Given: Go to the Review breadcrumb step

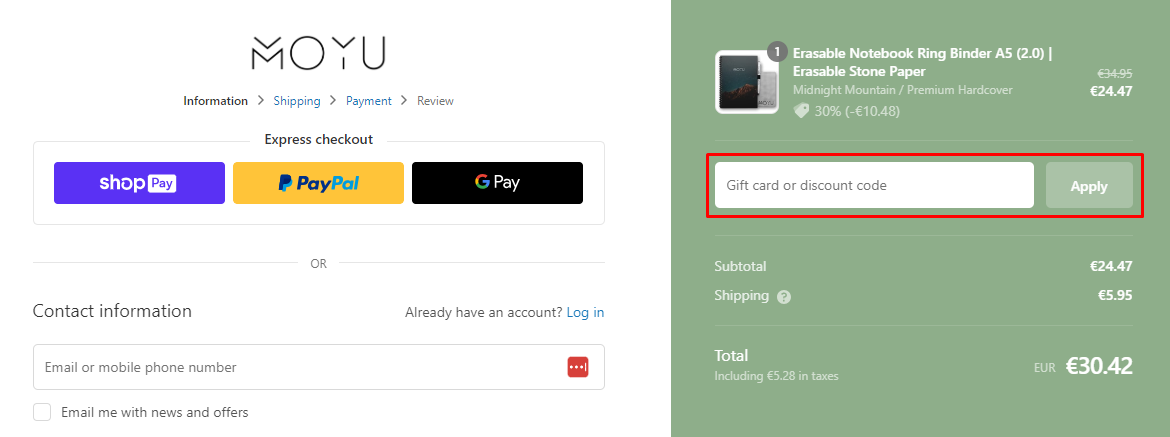Looking at the screenshot, I should click(435, 101).
